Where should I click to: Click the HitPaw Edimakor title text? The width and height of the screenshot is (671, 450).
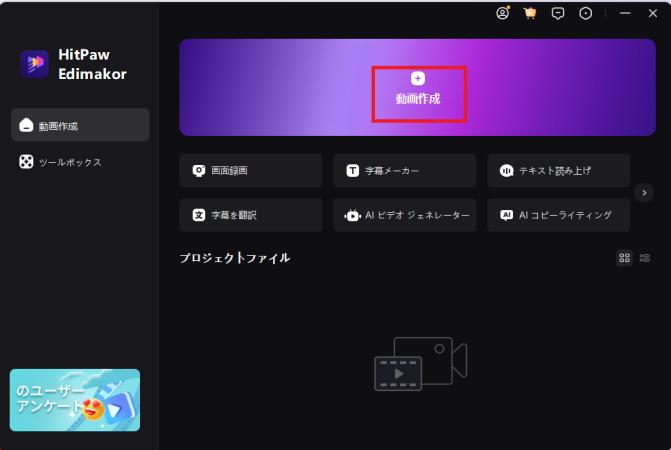tap(92, 64)
